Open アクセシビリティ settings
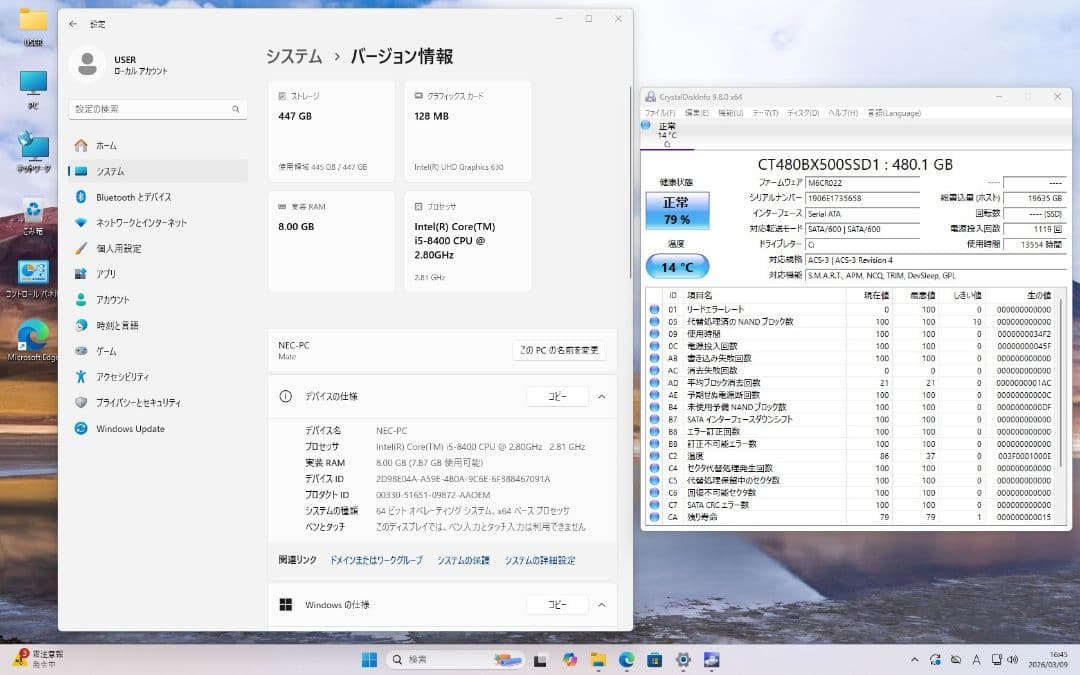1080x675 pixels. pyautogui.click(x=158, y=377)
